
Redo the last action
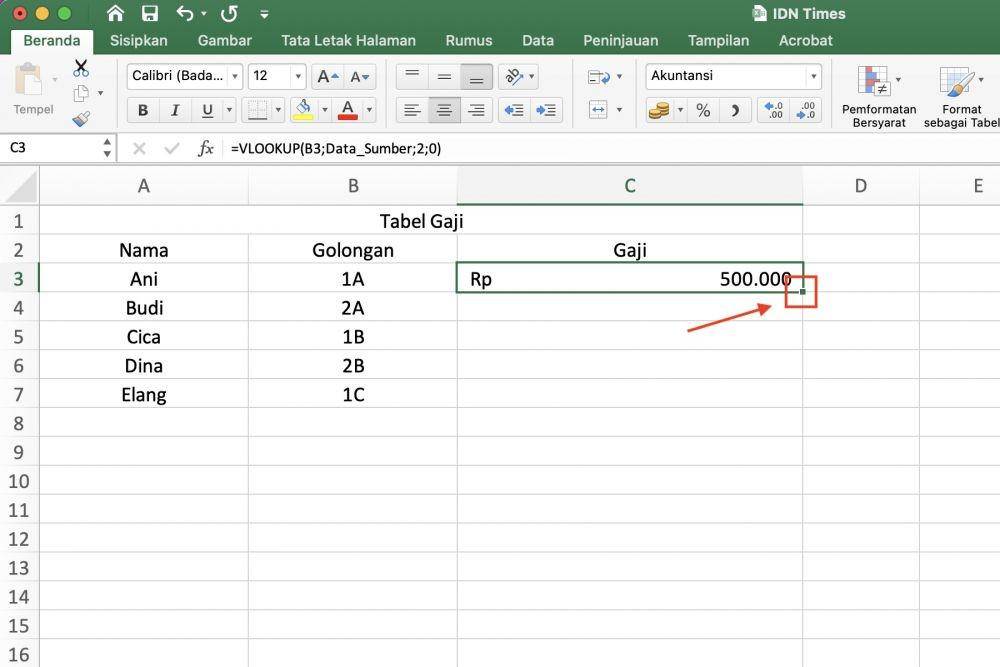pyautogui.click(x=229, y=13)
